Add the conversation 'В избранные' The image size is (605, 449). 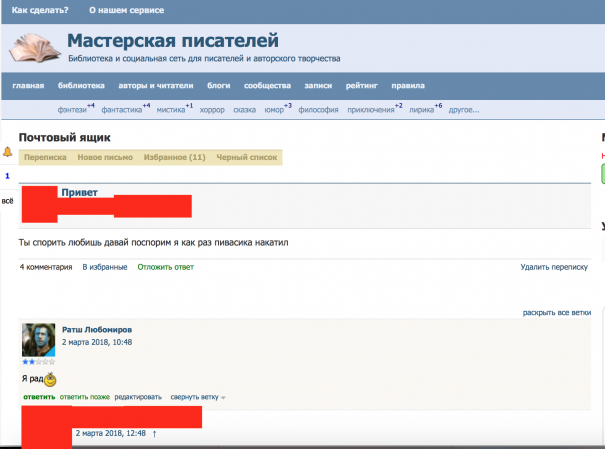(x=104, y=267)
